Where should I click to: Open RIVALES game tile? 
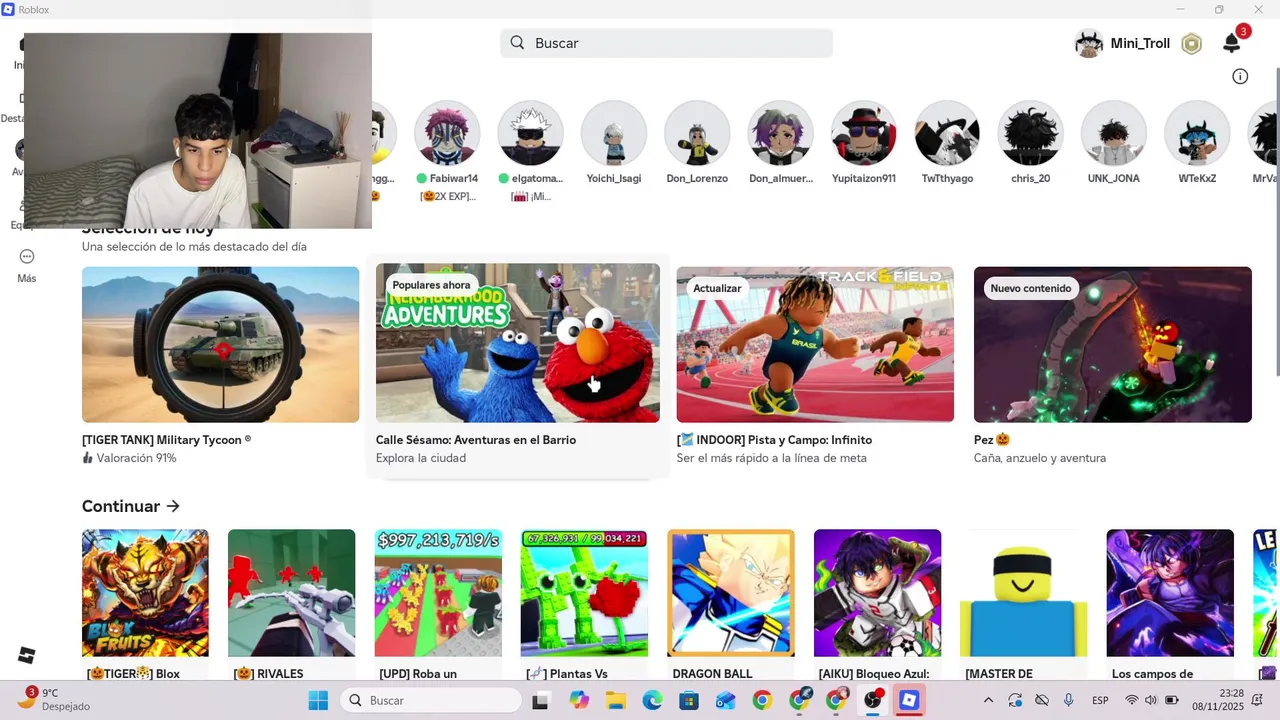click(291, 593)
